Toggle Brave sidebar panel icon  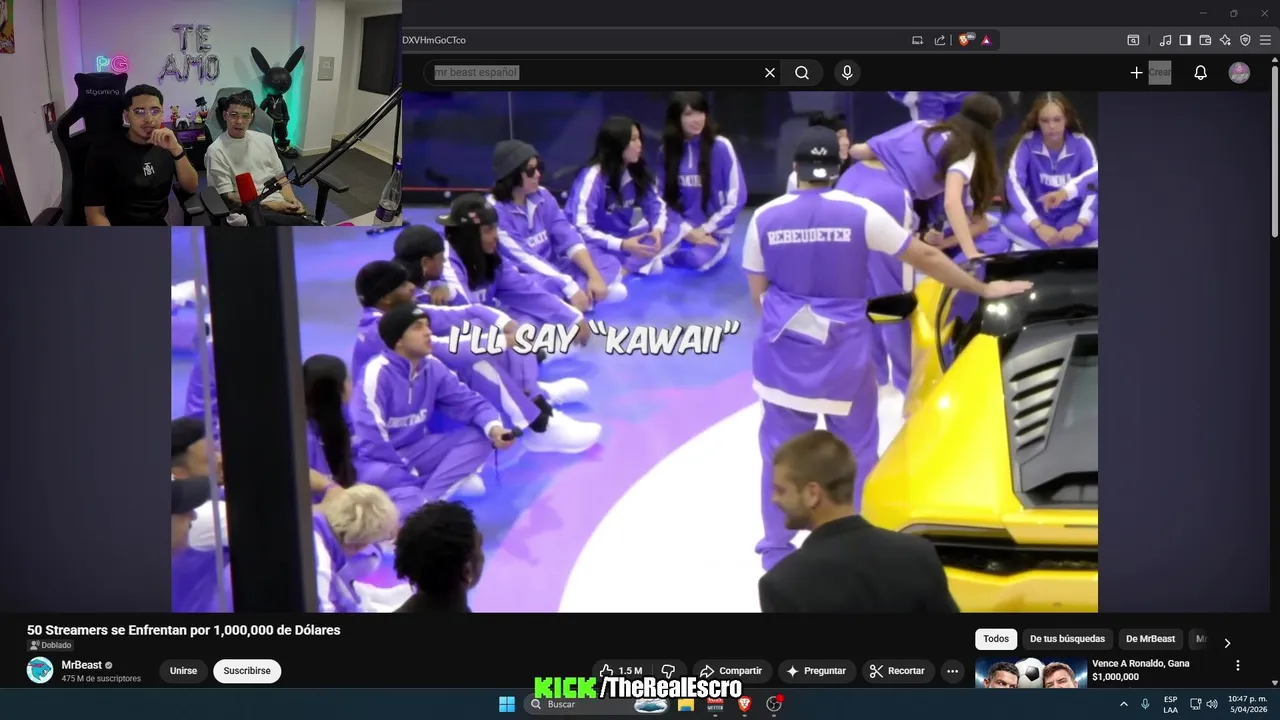point(1185,40)
